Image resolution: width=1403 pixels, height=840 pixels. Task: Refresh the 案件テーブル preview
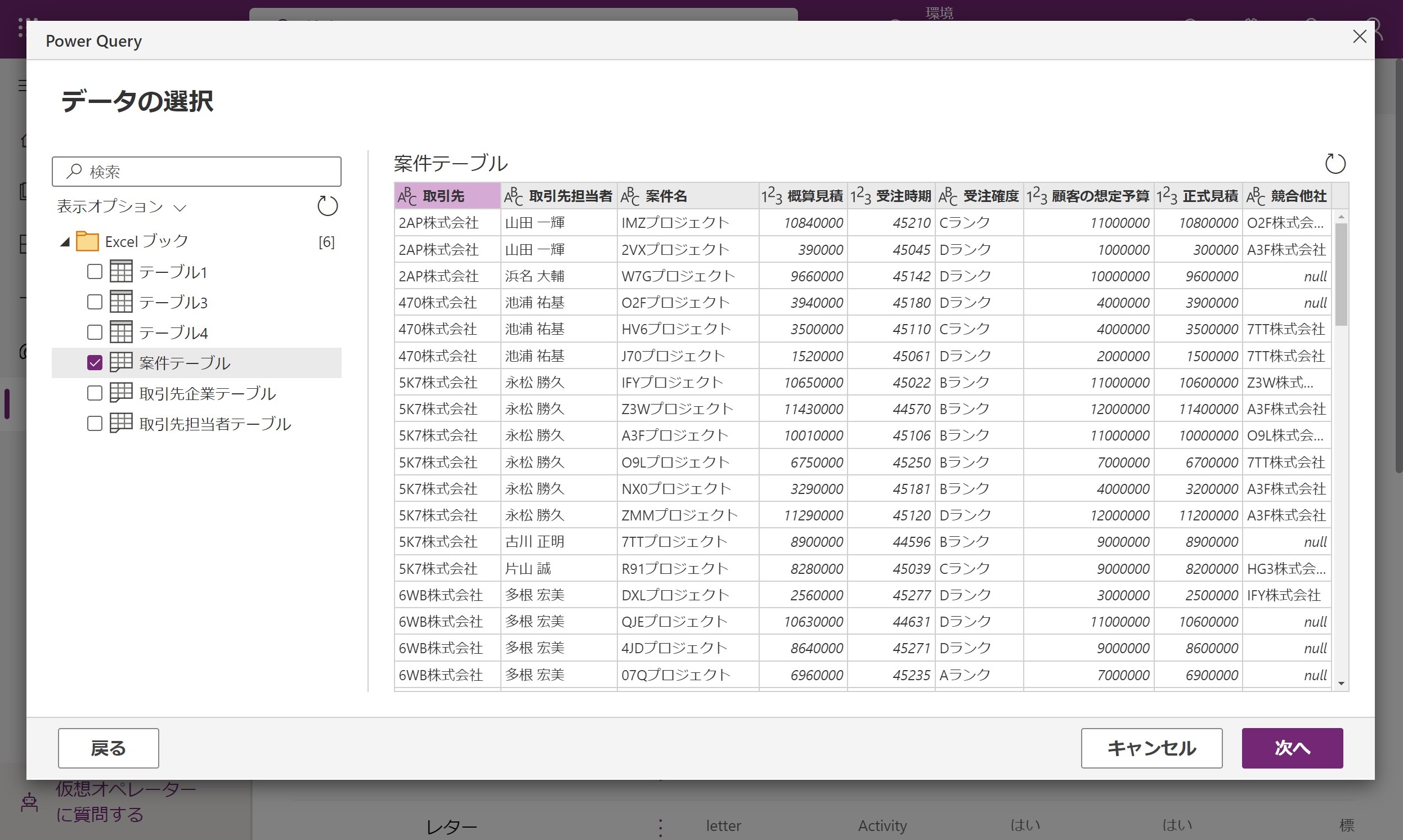[x=1336, y=164]
